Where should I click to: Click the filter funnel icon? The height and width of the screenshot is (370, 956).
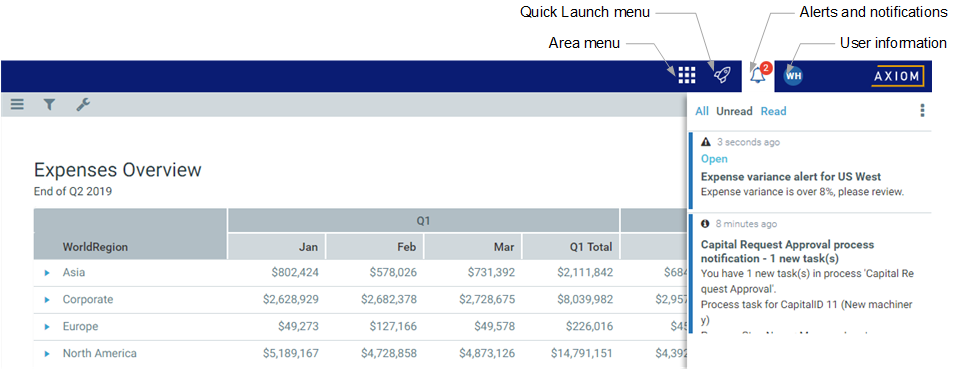point(49,105)
